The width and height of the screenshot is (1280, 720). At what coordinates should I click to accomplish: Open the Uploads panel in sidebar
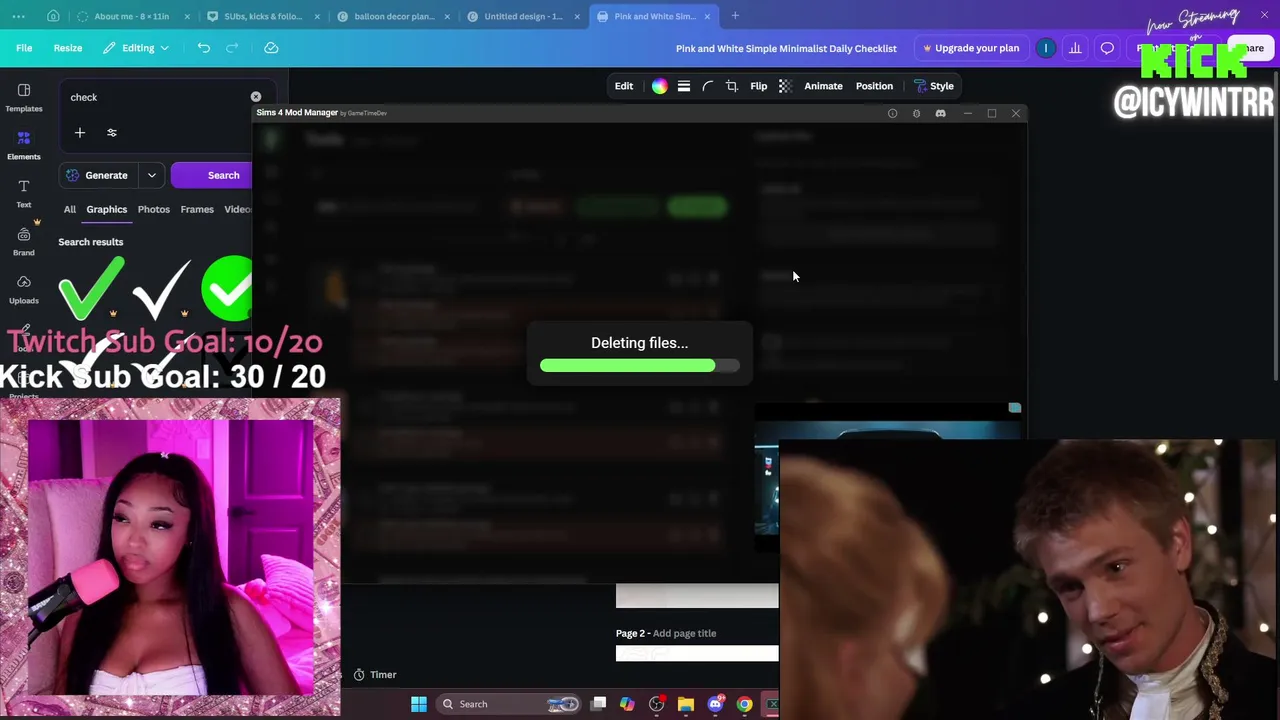24,289
